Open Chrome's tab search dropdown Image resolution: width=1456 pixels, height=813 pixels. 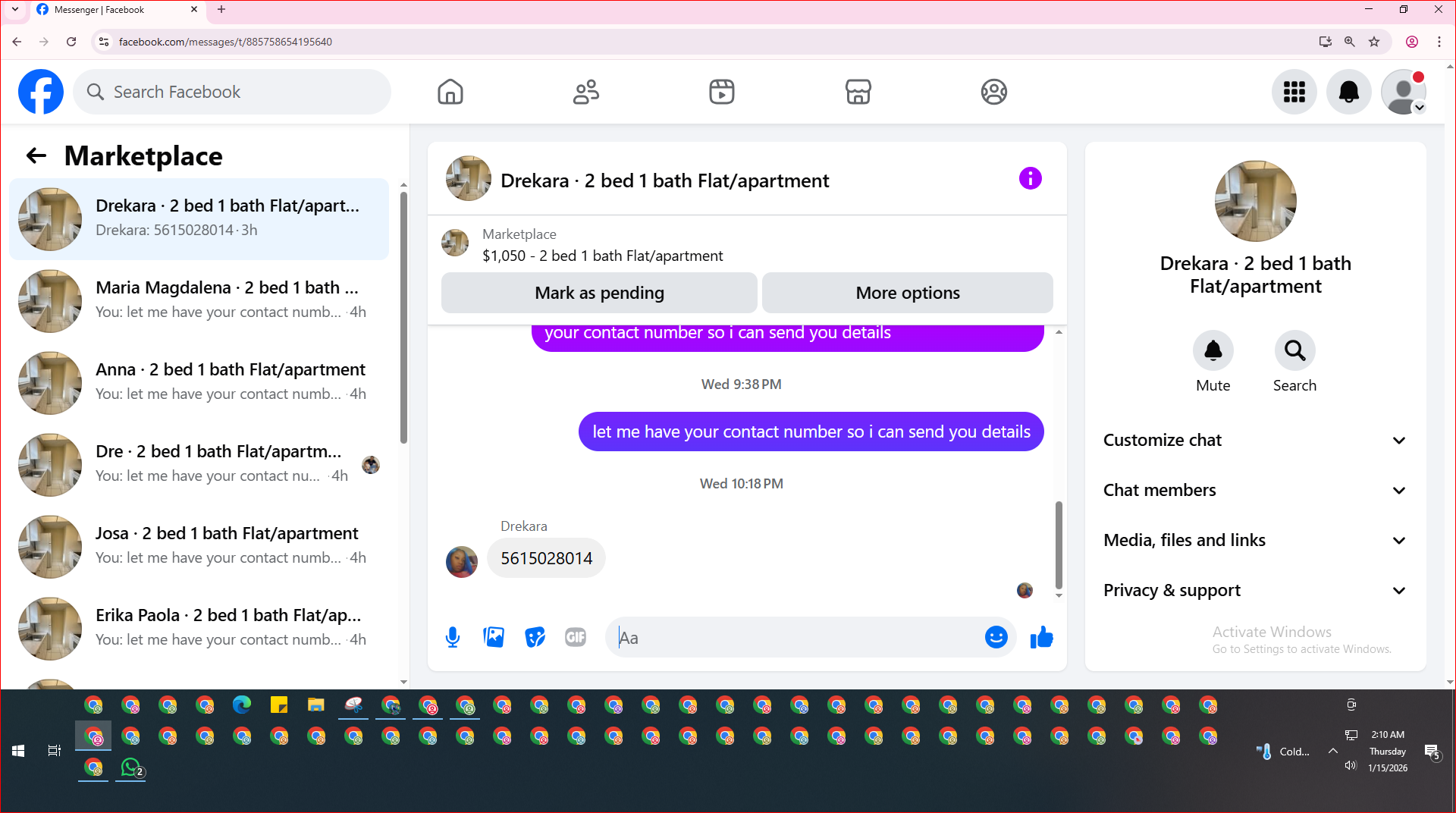point(15,10)
